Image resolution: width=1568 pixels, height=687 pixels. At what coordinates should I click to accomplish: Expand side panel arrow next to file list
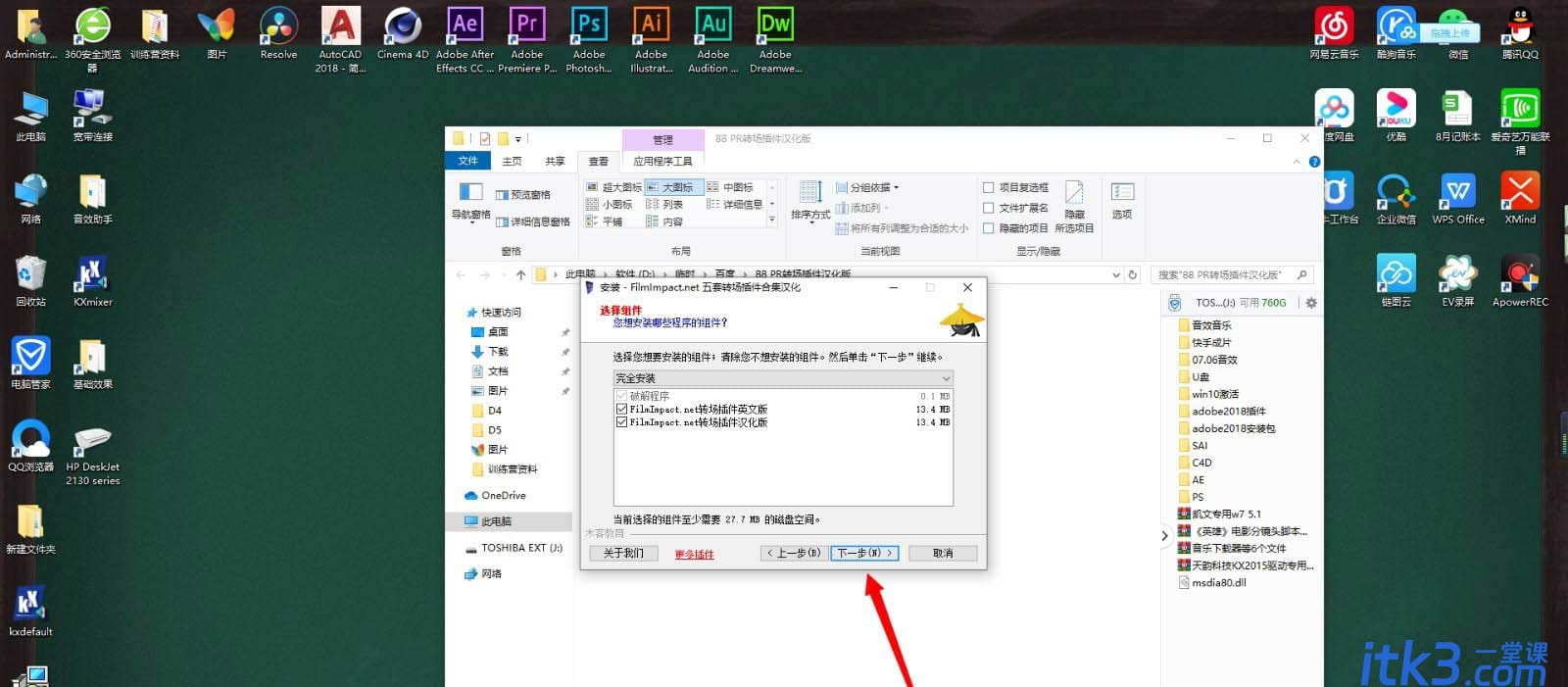1164,535
